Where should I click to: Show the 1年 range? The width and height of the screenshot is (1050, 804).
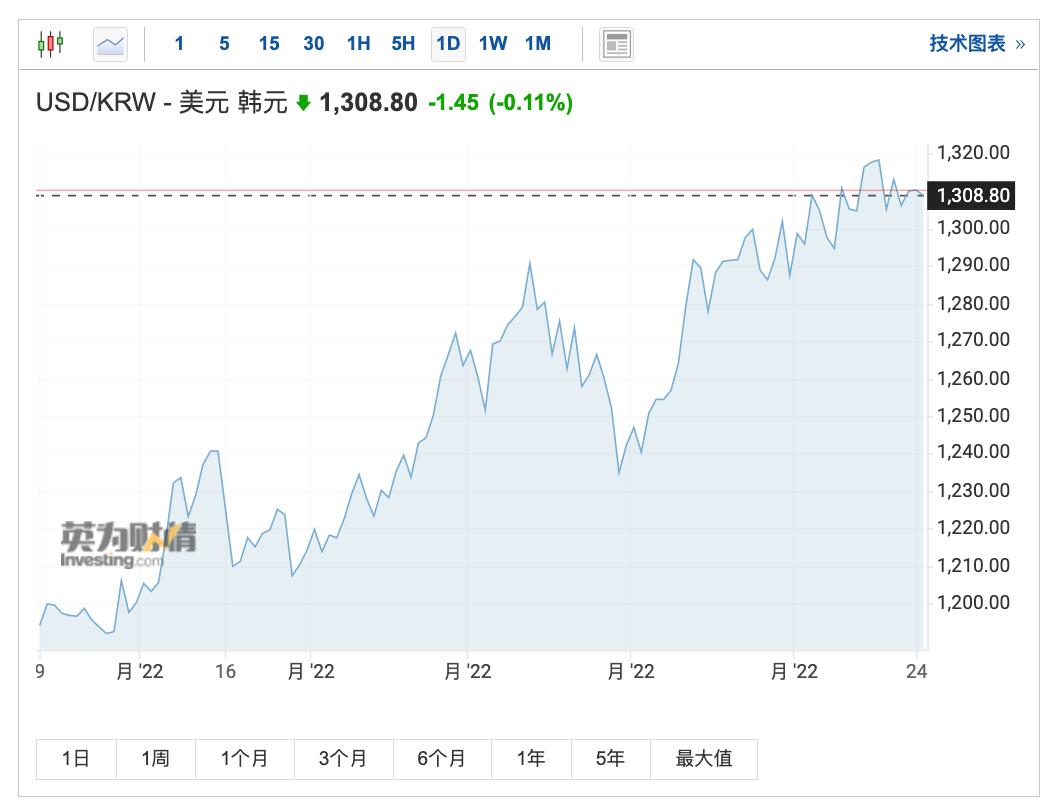[x=531, y=759]
